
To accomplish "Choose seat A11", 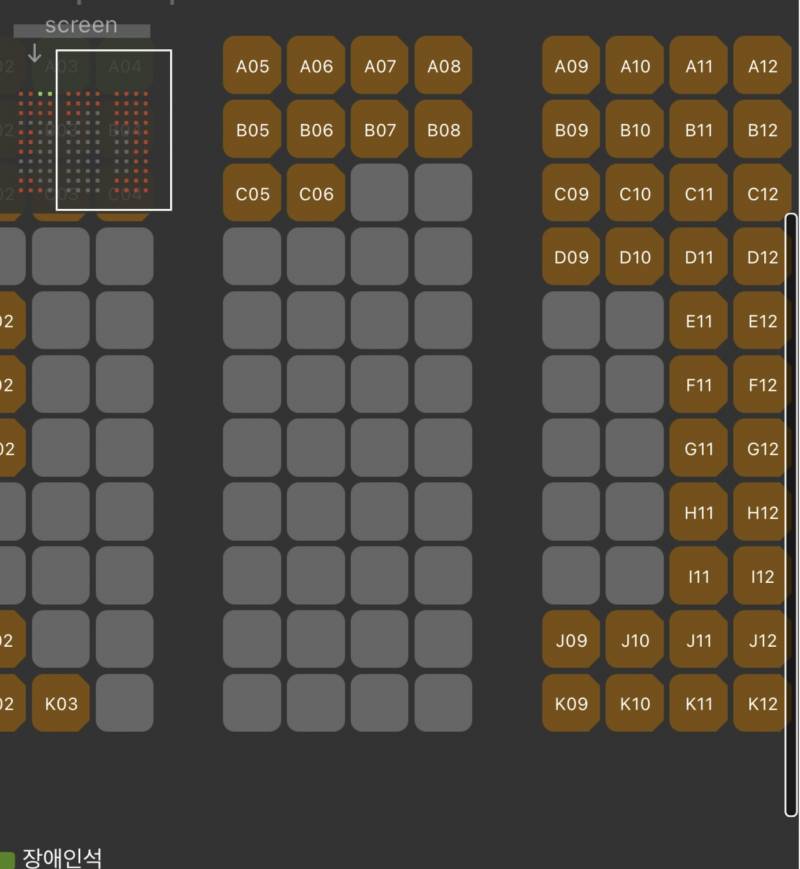I will pos(699,66).
